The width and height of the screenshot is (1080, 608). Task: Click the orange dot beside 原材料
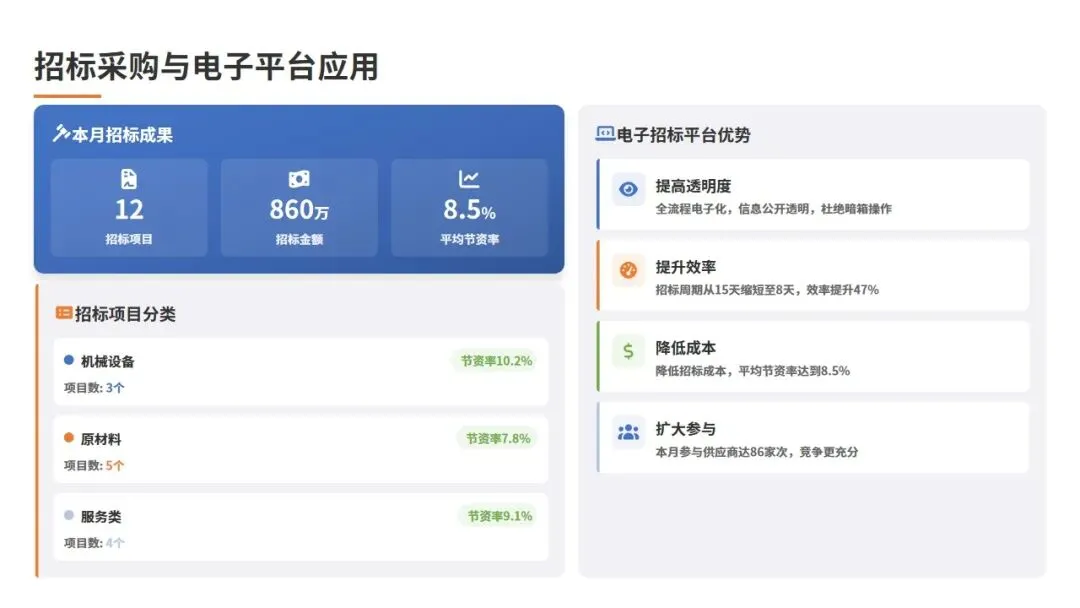[x=69, y=437]
